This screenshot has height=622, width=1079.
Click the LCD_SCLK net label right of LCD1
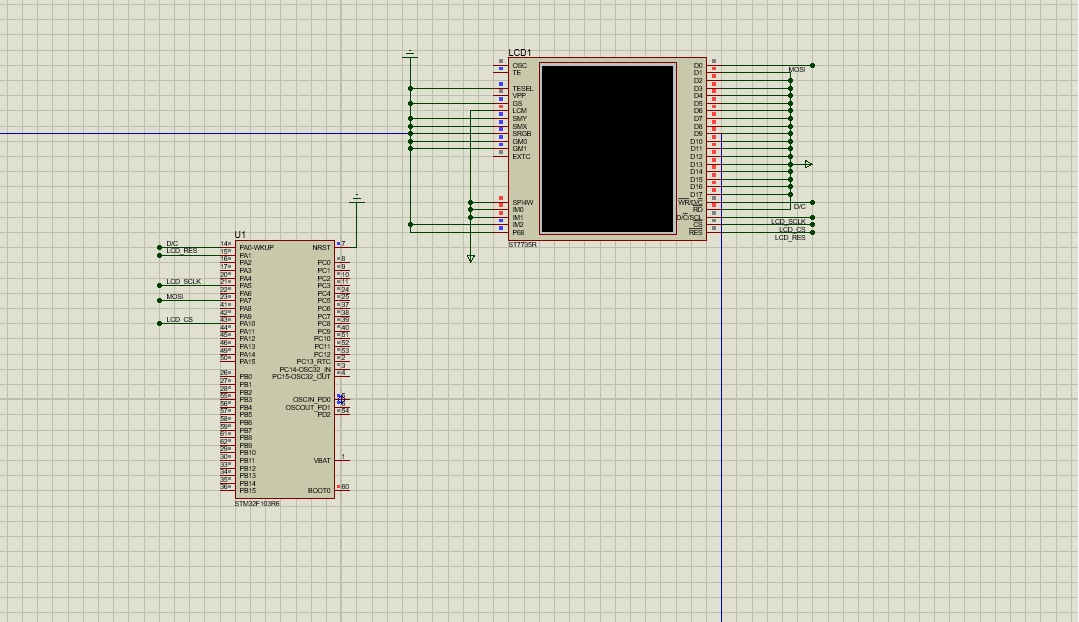(788, 222)
